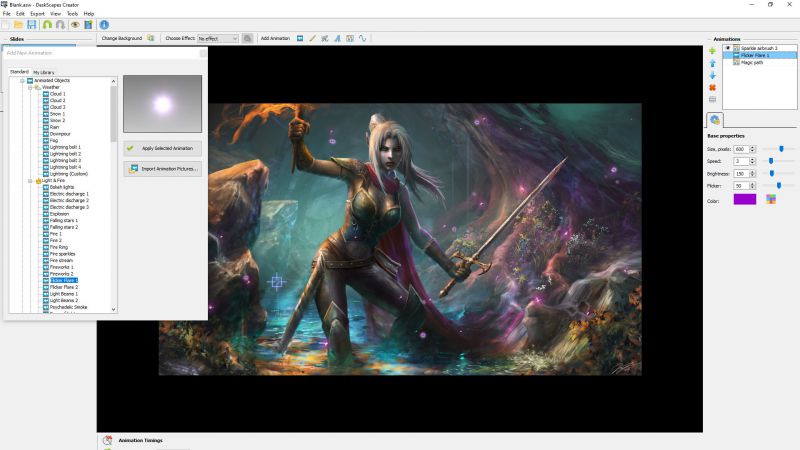Click the blue info icon
The image size is (800, 450).
tap(104, 24)
